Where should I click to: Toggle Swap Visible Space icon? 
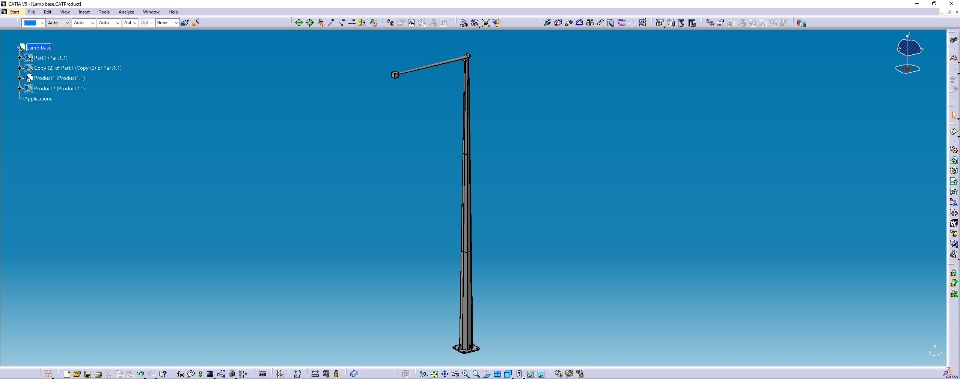click(541, 373)
